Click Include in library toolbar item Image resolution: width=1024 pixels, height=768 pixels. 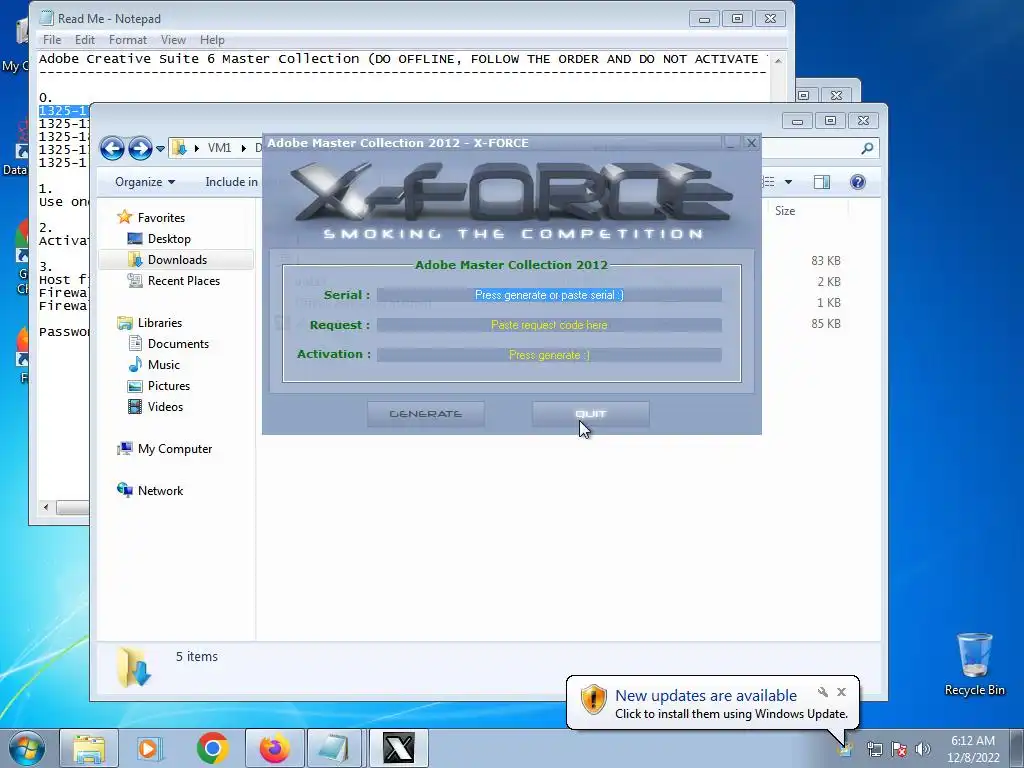231,182
